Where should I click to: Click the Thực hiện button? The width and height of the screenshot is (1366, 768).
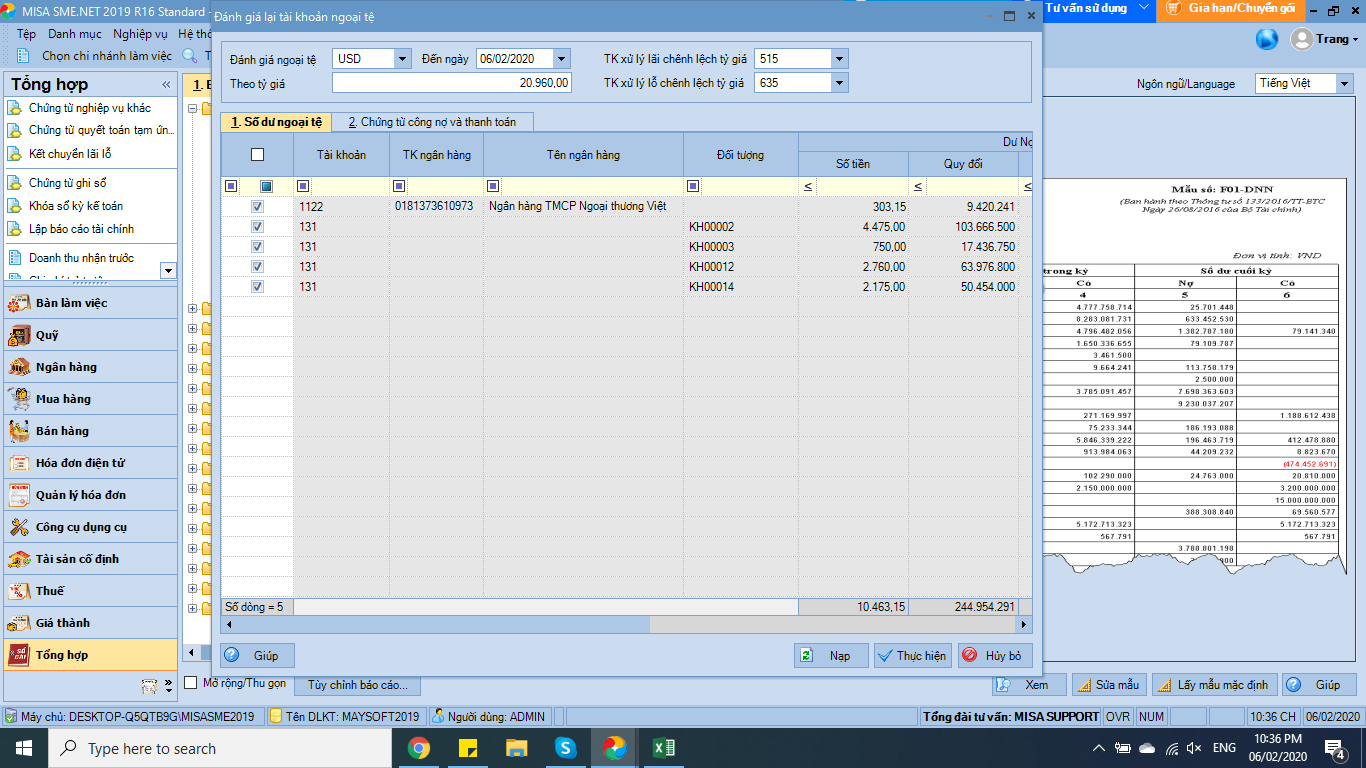911,656
